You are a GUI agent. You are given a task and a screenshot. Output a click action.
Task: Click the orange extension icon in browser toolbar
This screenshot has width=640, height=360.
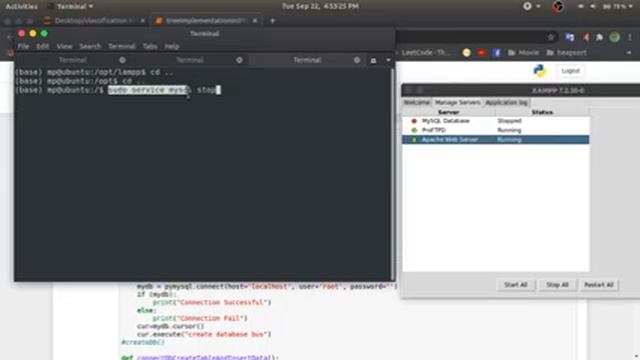click(586, 37)
